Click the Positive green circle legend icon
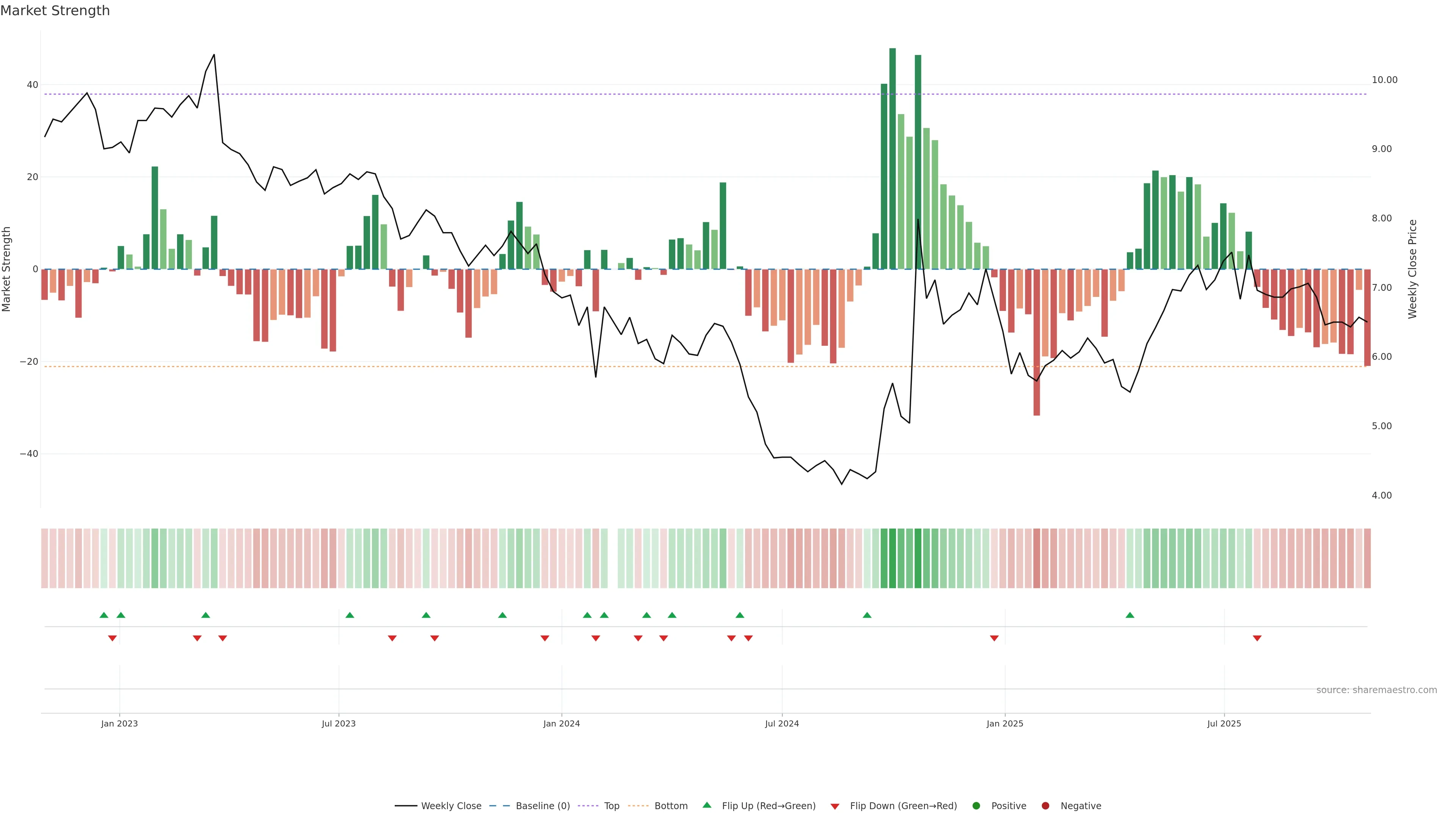Image resolution: width=1456 pixels, height=819 pixels. 976,805
